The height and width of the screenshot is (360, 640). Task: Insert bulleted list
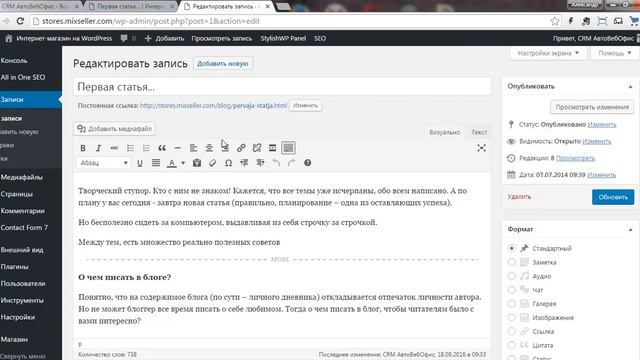[x=130, y=148]
